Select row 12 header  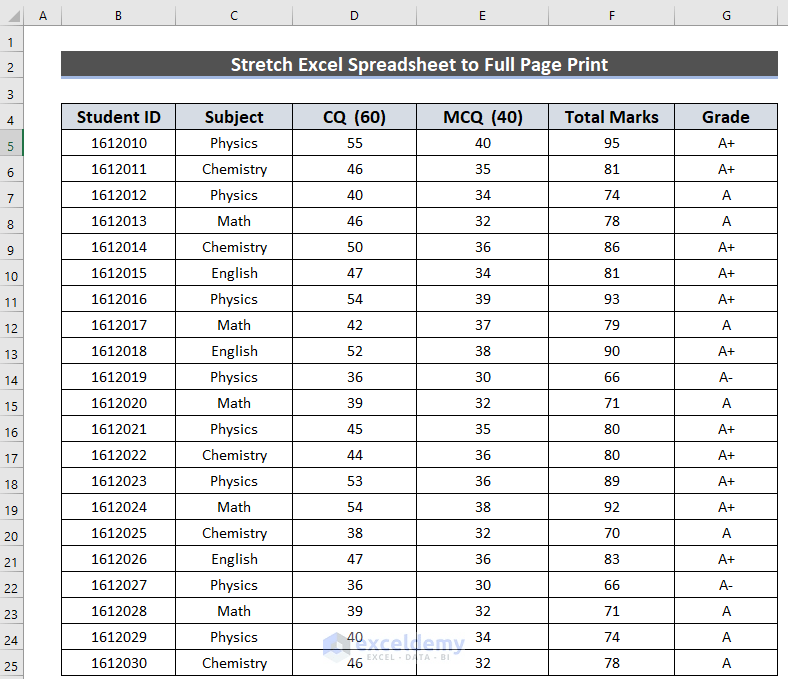point(11,325)
